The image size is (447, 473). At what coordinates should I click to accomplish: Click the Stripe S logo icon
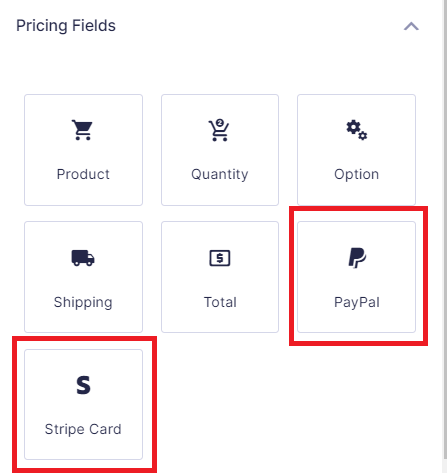[x=83, y=385]
